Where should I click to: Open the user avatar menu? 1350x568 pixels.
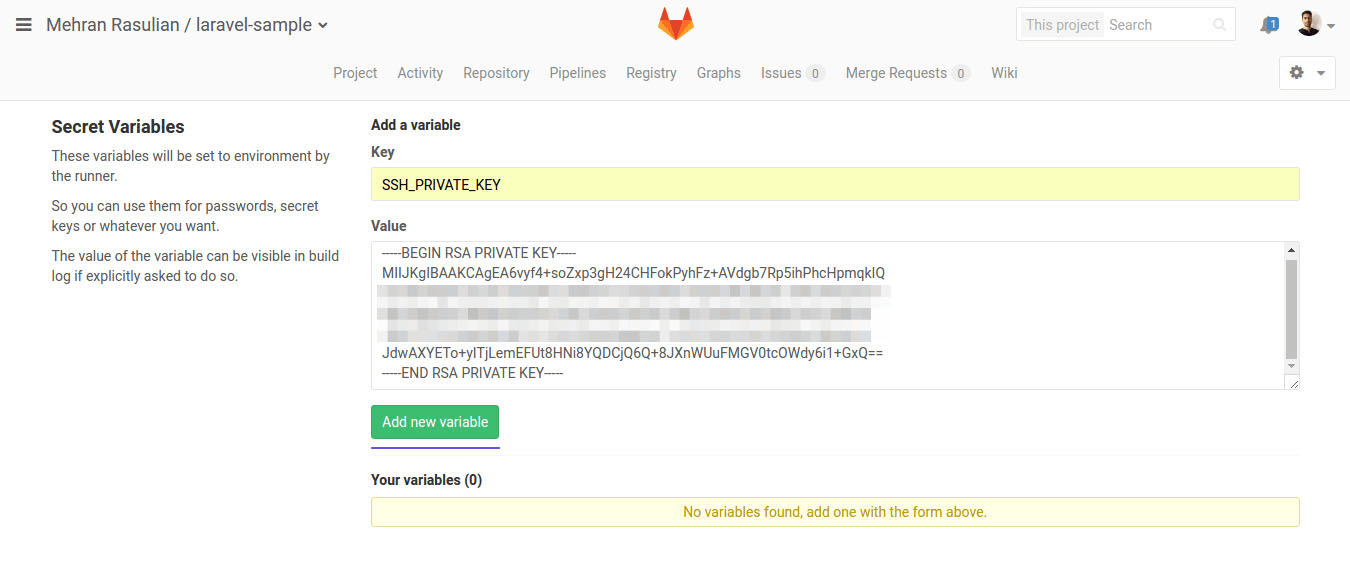tap(1309, 24)
